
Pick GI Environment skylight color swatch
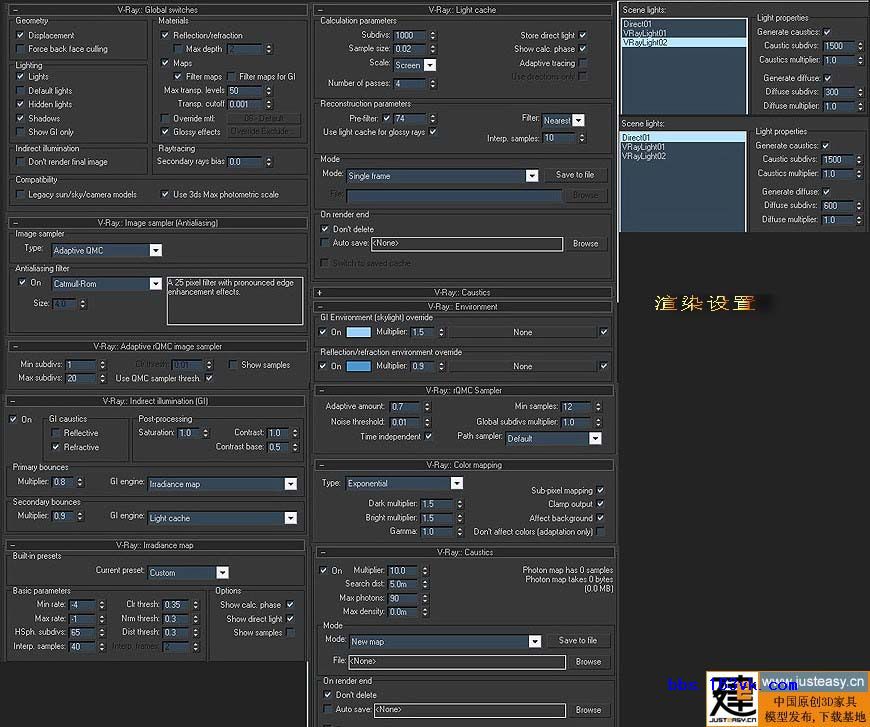pyautogui.click(x=358, y=332)
